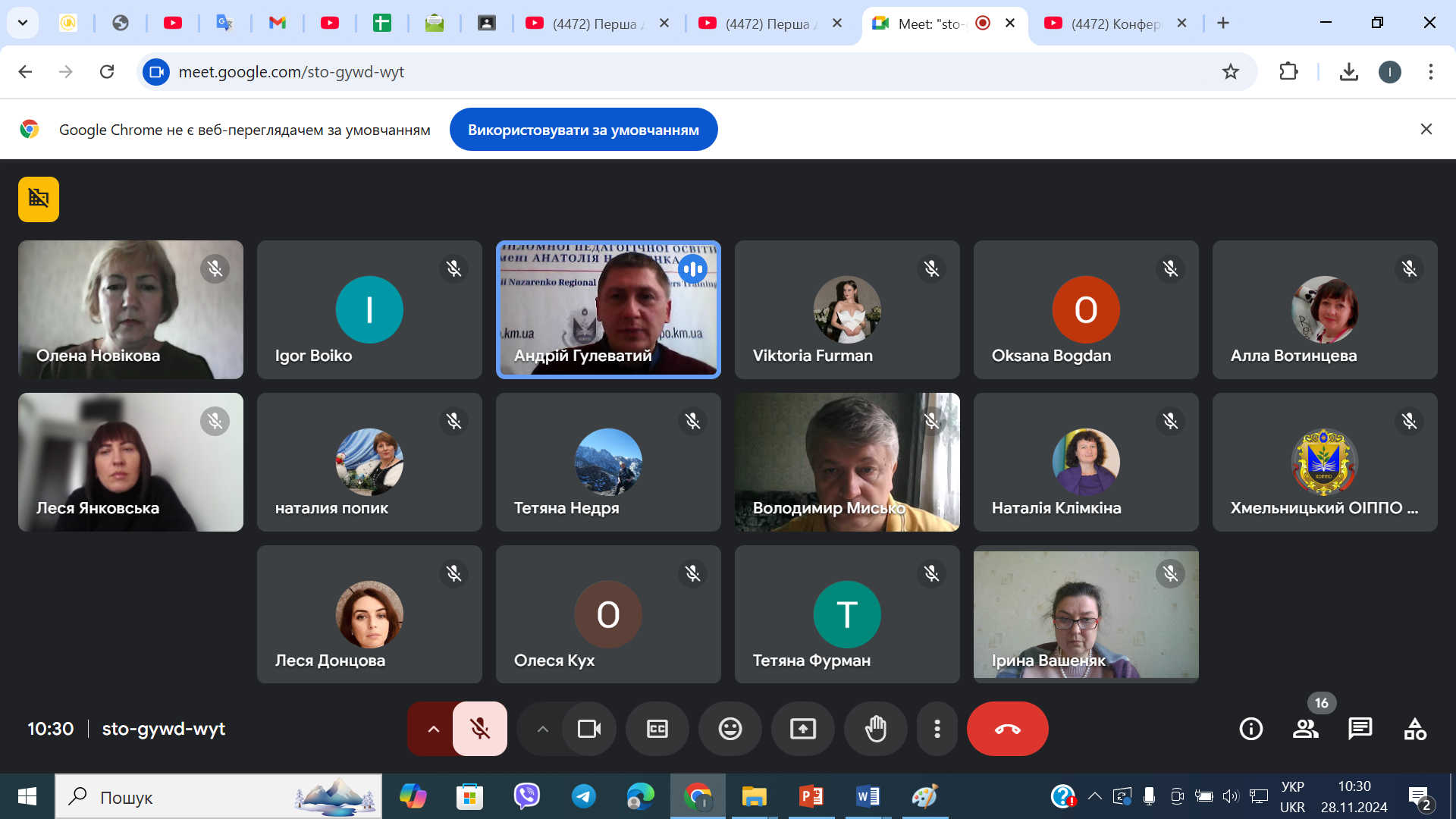
Task: Show the participants list with 16 people
Action: tap(1305, 729)
